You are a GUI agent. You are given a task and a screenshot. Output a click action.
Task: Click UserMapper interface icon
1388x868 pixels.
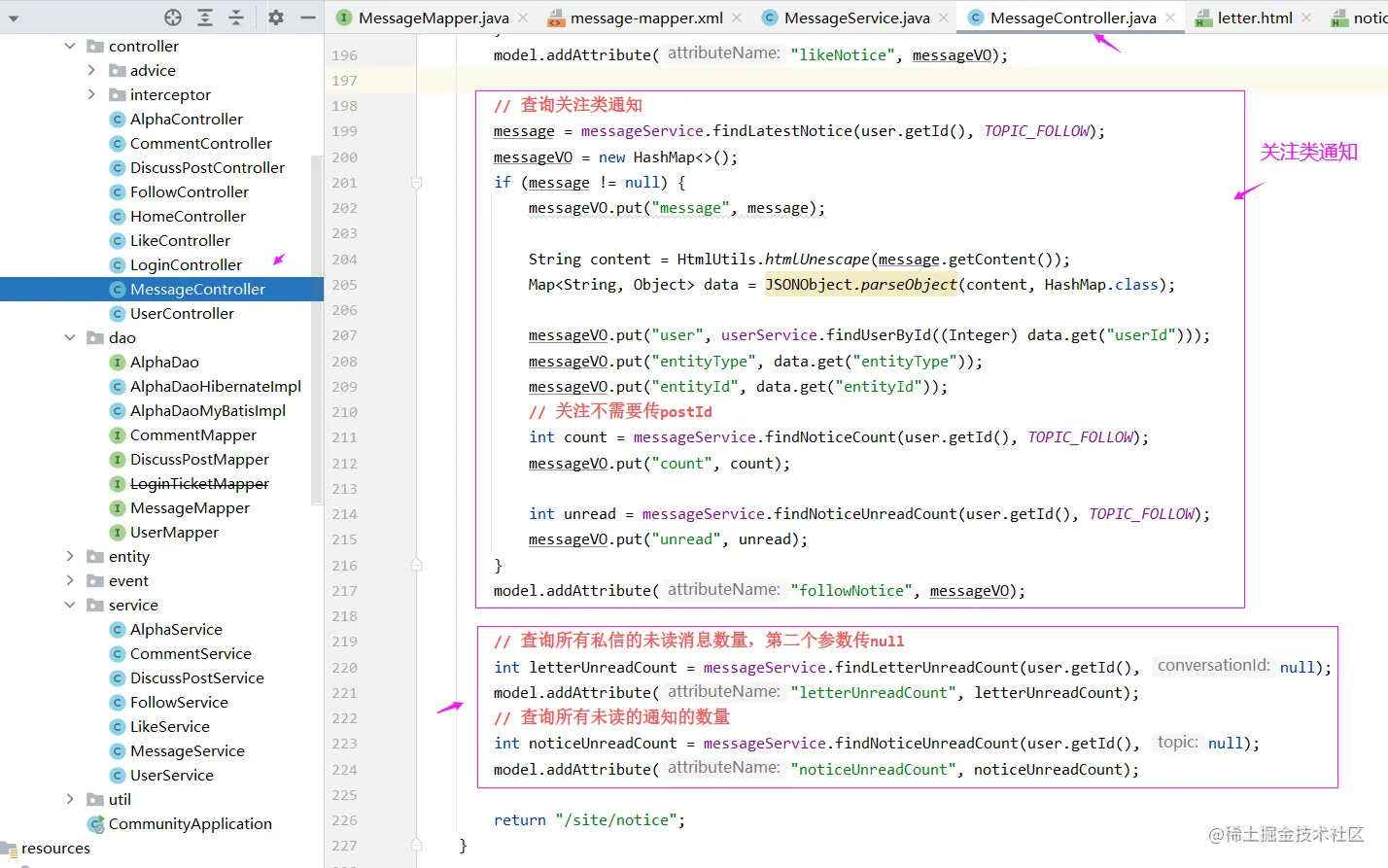click(x=118, y=532)
